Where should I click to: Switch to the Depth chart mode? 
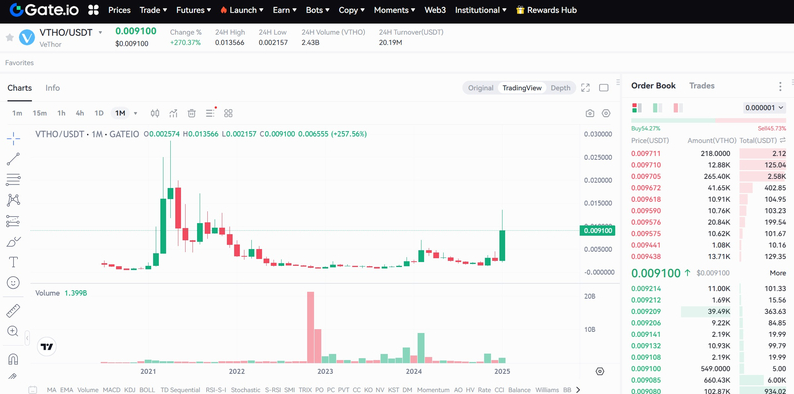(x=560, y=88)
